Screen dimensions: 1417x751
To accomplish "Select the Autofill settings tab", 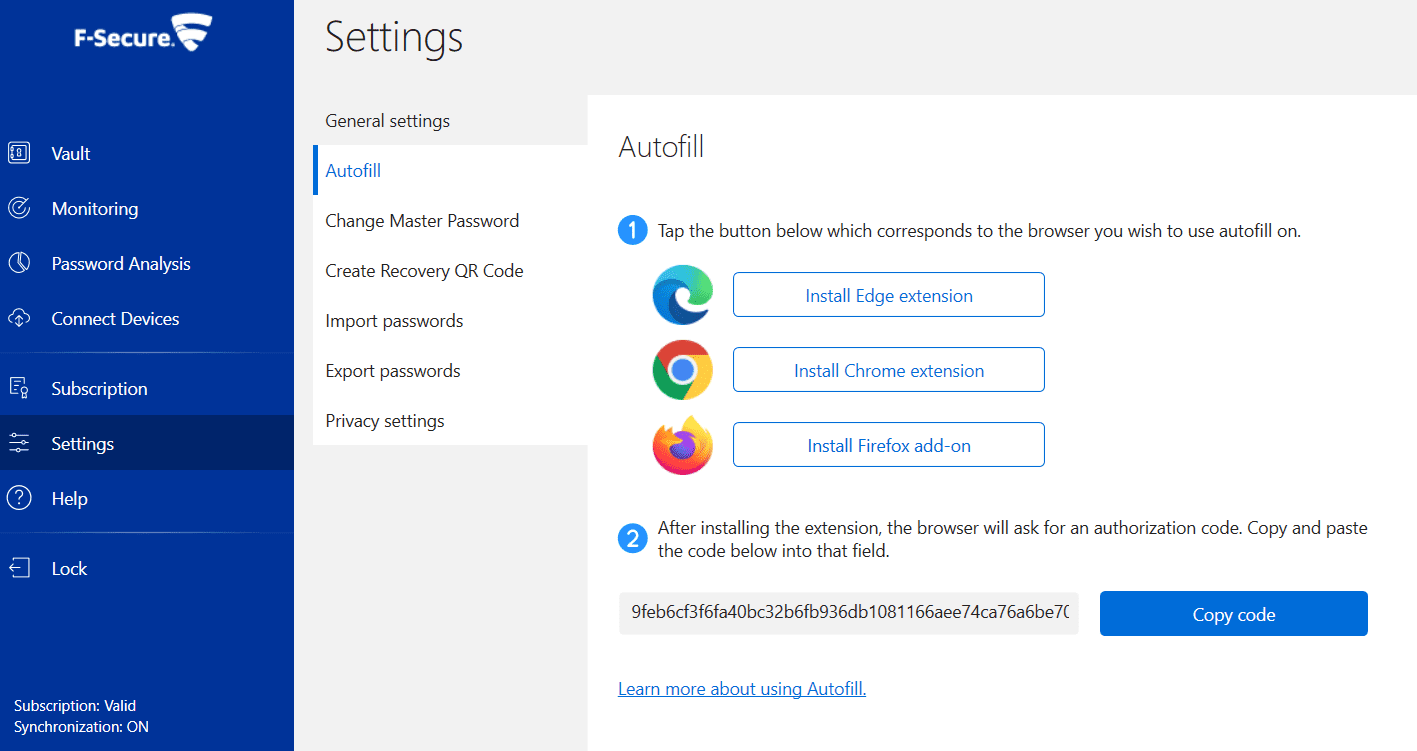I will click(x=450, y=171).
